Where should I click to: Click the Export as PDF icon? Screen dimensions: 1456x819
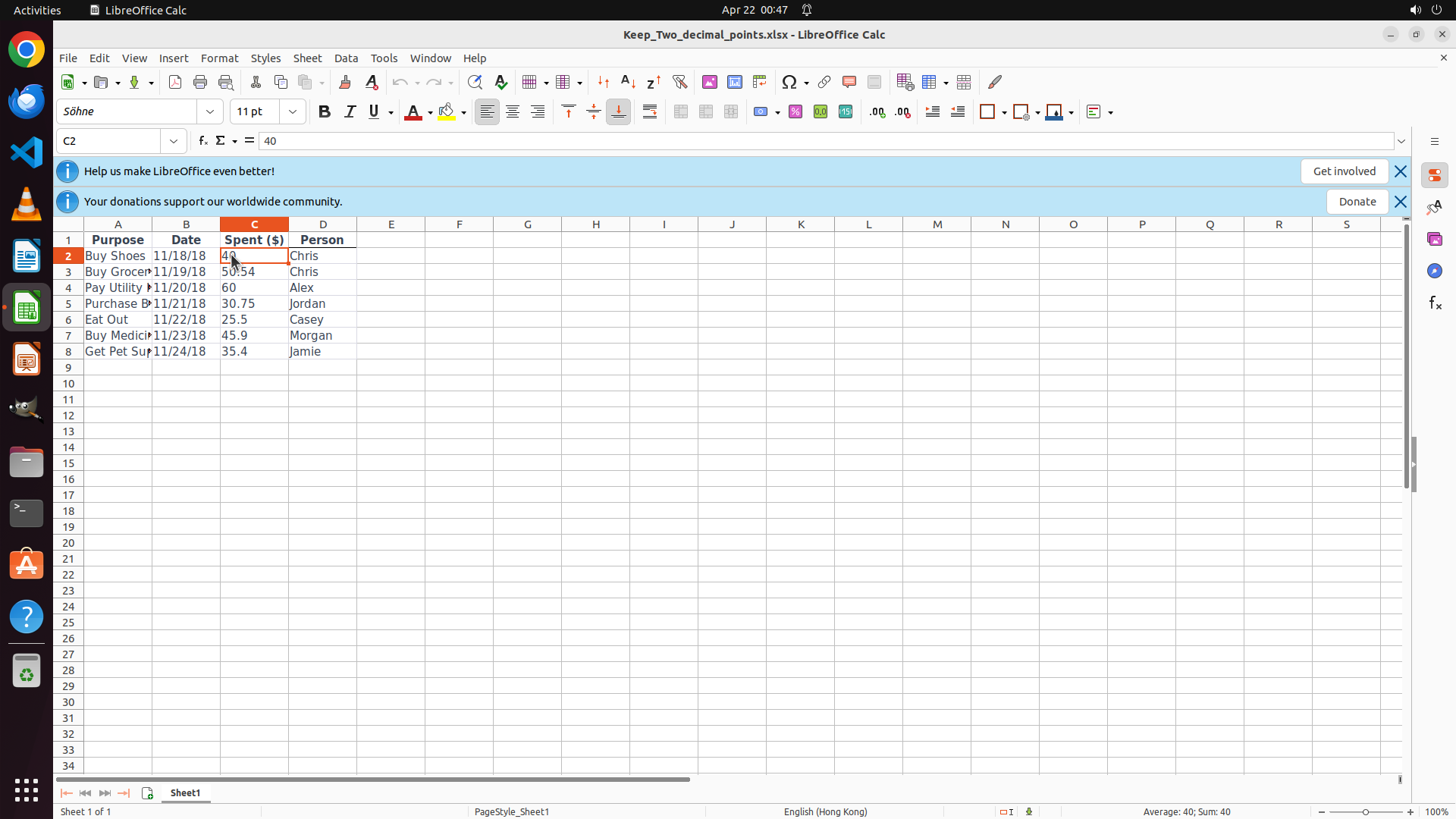point(175,82)
